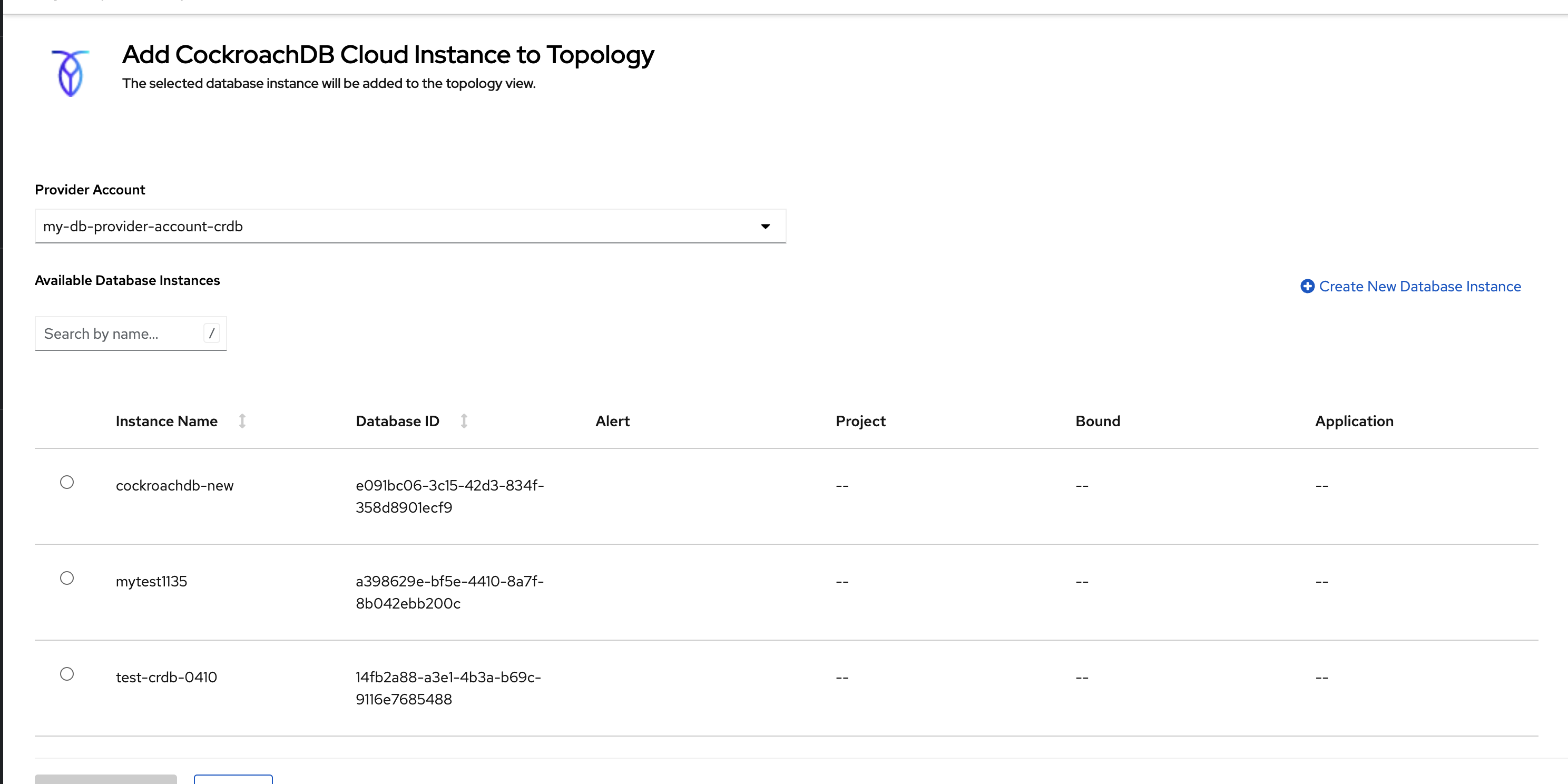The image size is (1568, 784).
Task: Select the mytest1135 instance radio button
Action: pos(67,577)
